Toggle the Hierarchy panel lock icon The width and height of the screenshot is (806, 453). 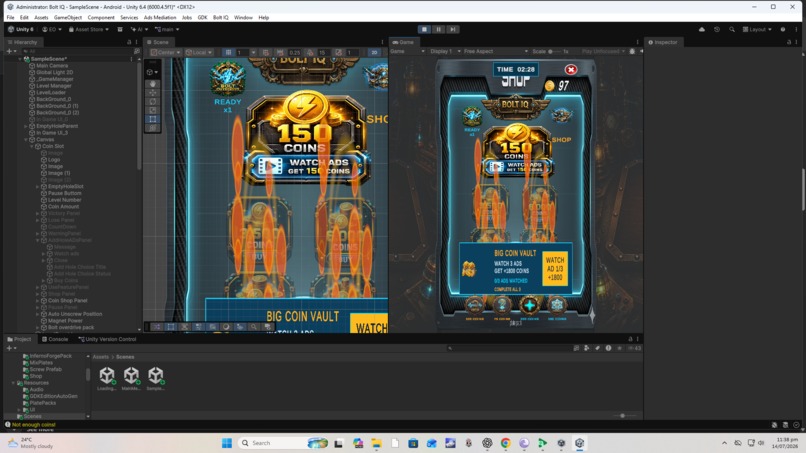tap(129, 42)
